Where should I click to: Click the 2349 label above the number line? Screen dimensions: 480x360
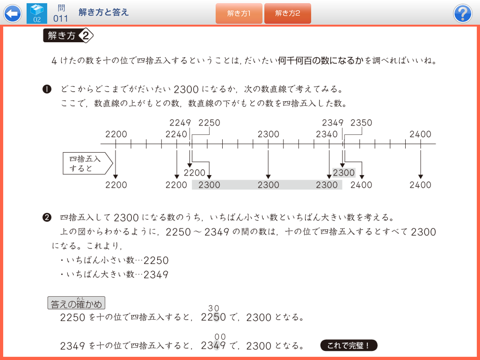[332, 123]
